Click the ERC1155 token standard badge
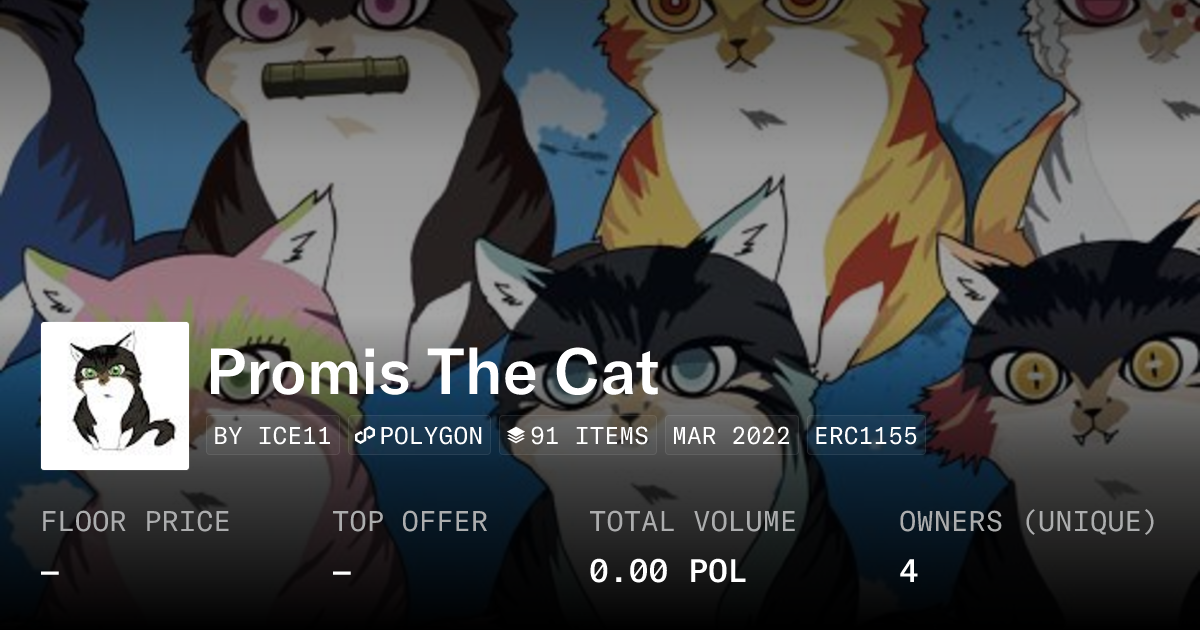The image size is (1200, 630). pos(866,436)
